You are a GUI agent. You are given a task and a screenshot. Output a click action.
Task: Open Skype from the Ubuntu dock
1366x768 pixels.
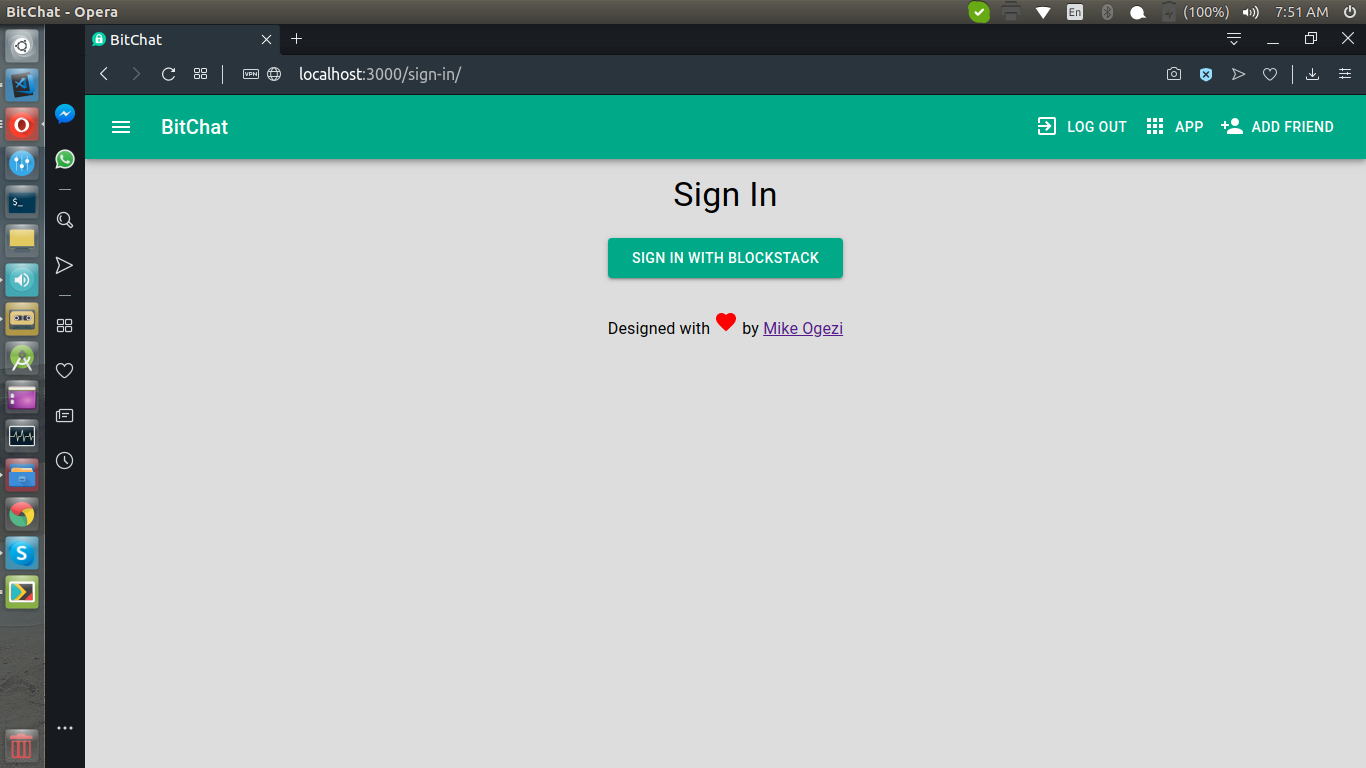(22, 553)
